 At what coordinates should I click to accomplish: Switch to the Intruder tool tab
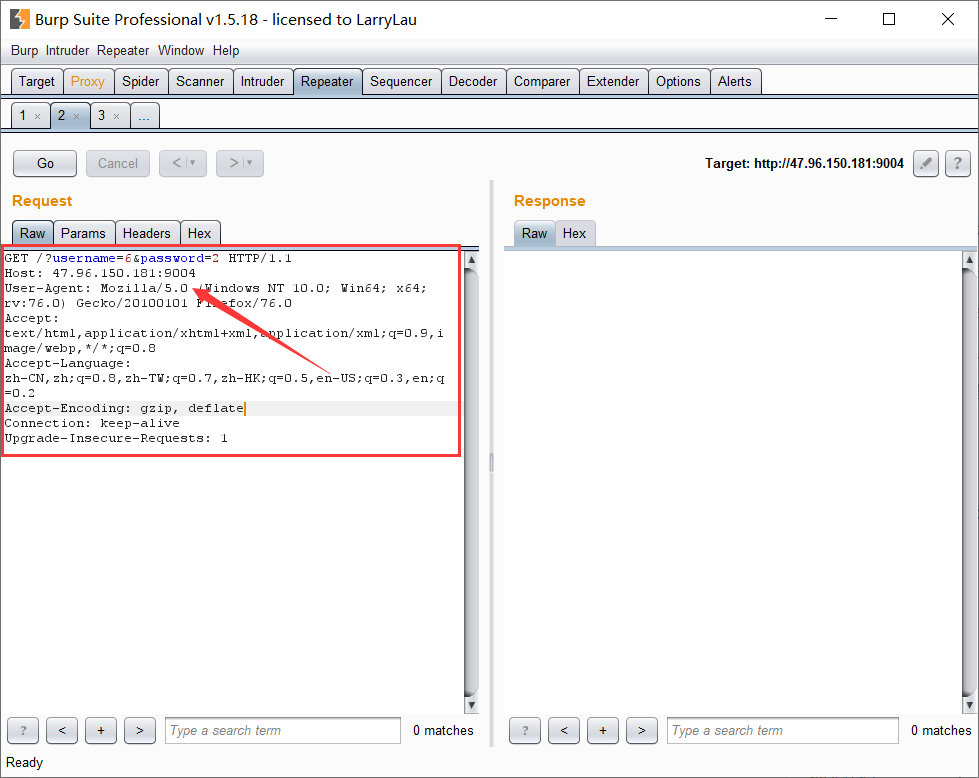pos(262,82)
